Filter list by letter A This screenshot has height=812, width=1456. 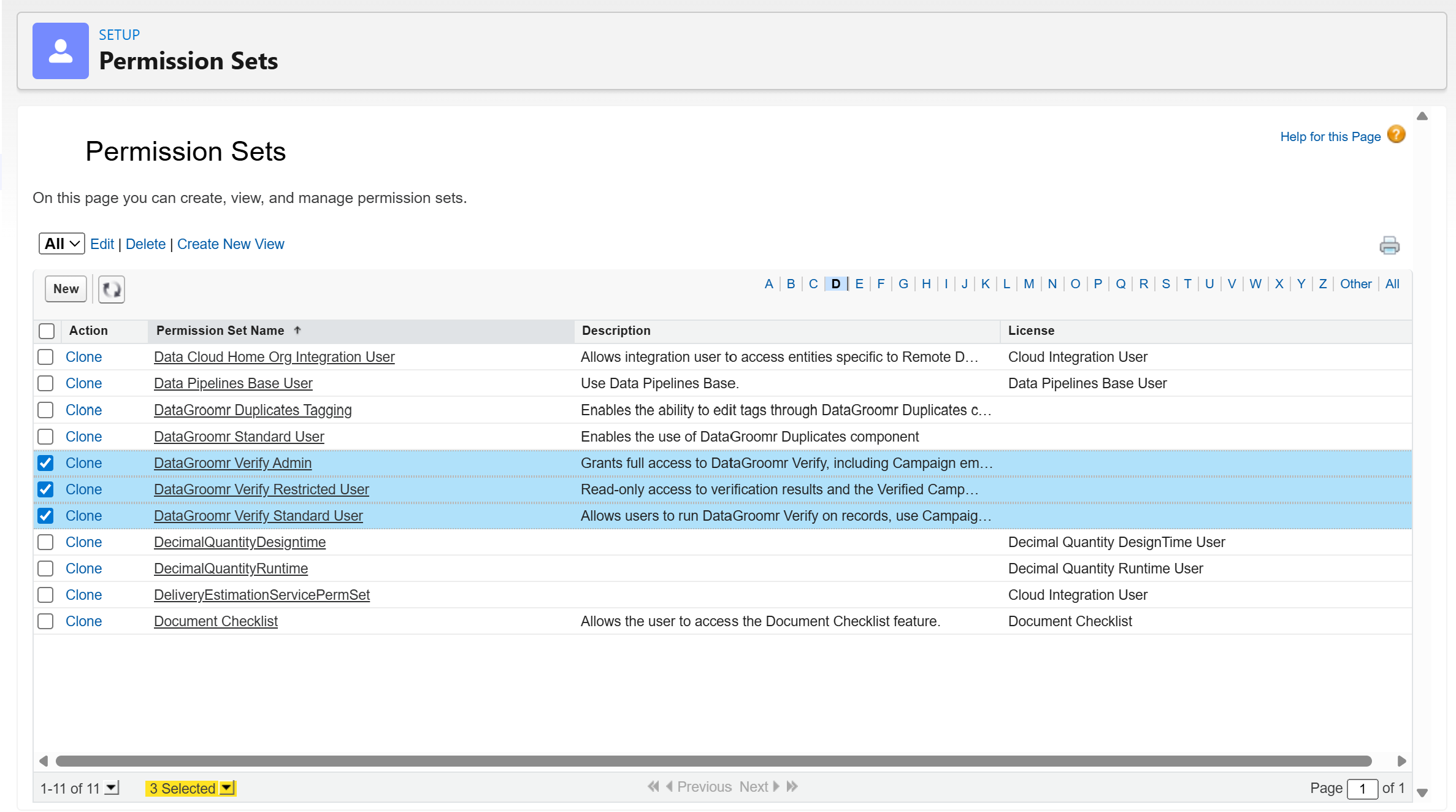point(768,284)
